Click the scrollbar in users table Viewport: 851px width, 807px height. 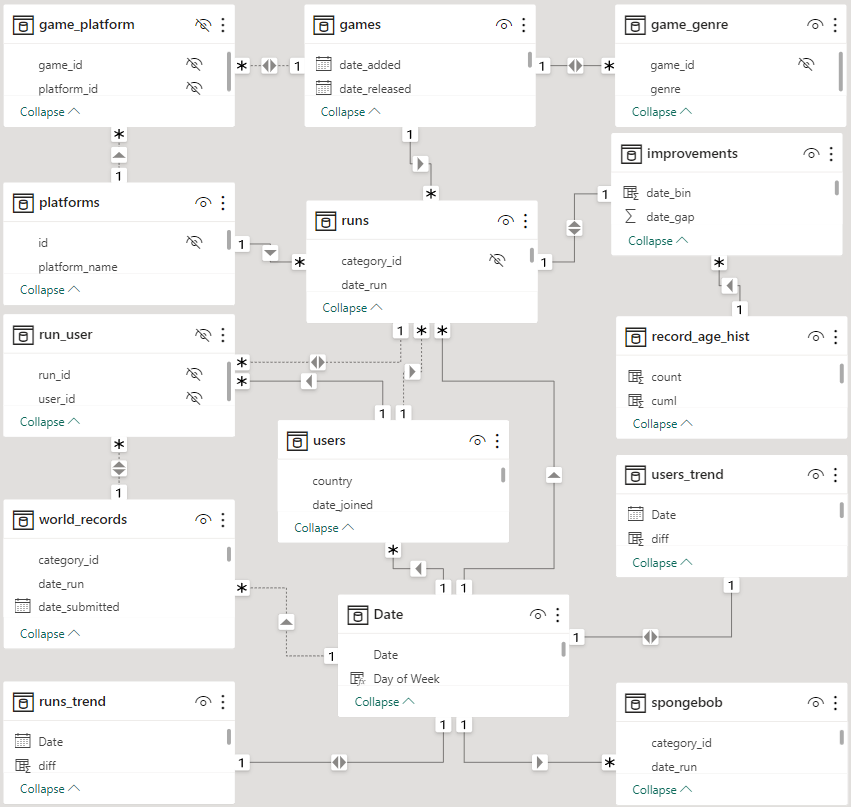point(503,474)
